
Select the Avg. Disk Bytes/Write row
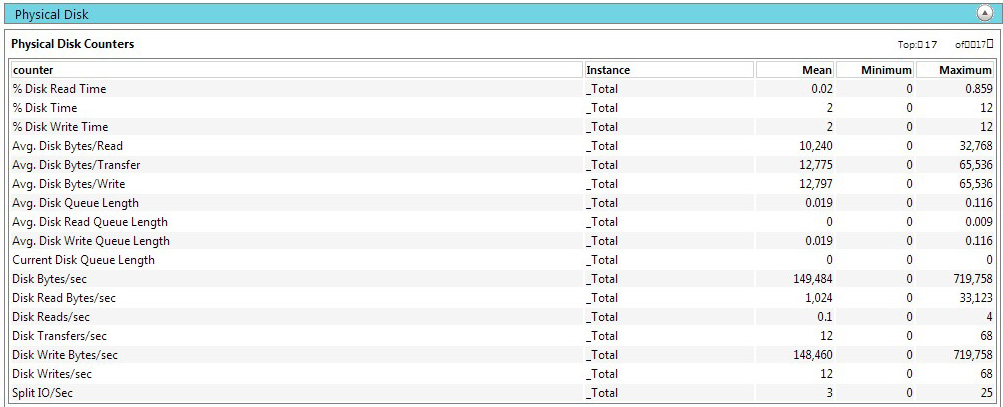pyautogui.click(x=502, y=184)
